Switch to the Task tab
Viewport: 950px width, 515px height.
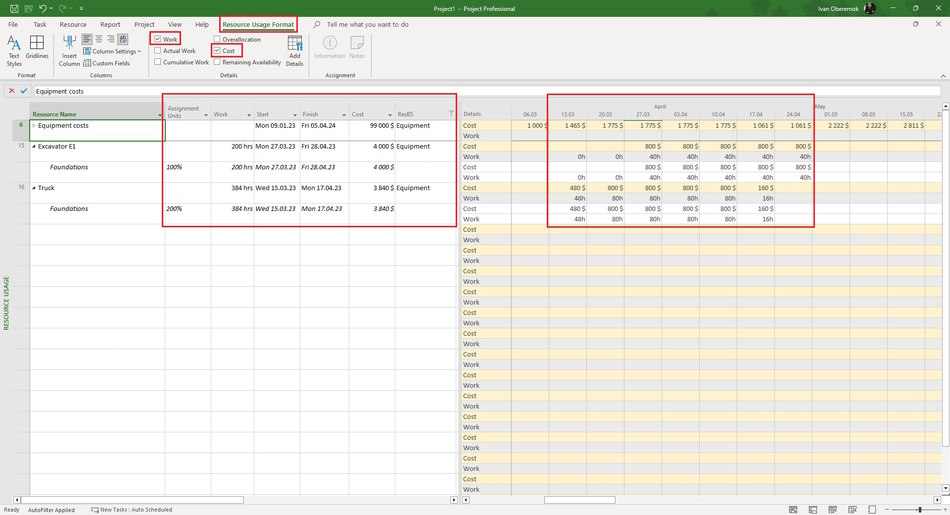click(40, 24)
